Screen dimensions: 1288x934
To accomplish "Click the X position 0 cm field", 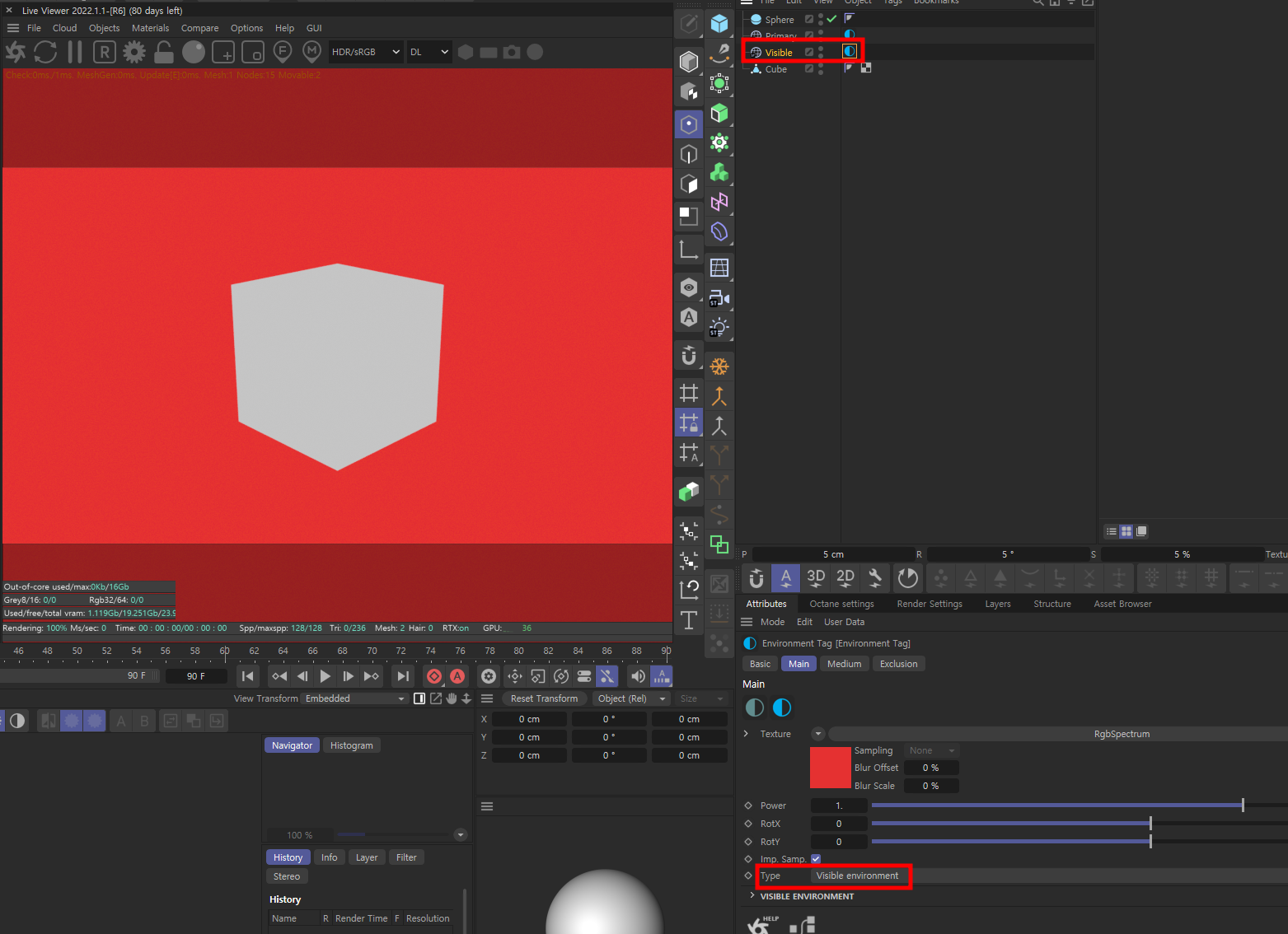I will [x=529, y=719].
